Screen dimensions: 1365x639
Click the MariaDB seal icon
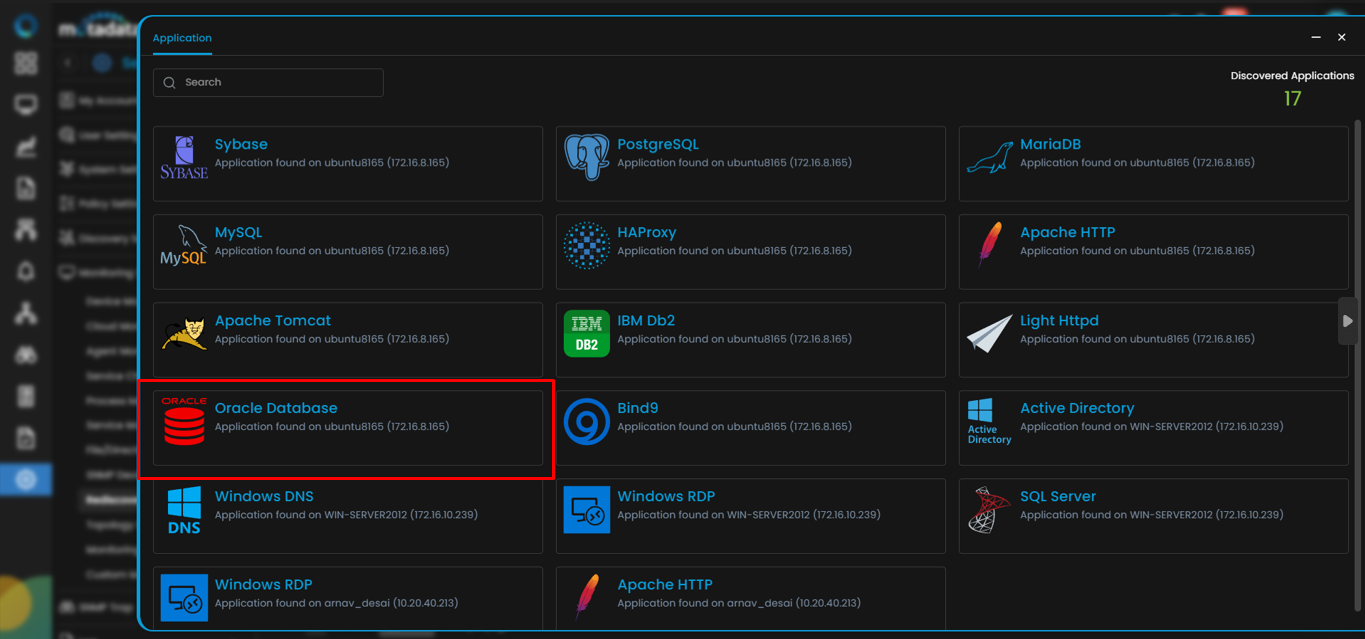point(990,157)
